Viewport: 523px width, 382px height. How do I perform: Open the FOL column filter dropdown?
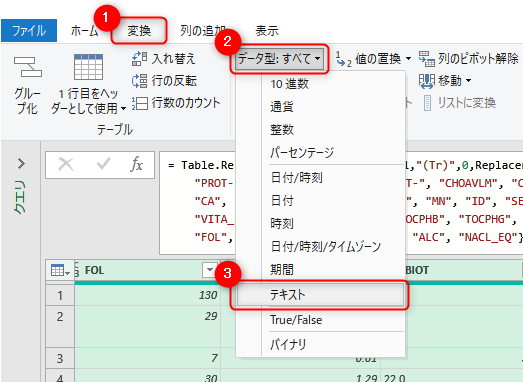209,270
